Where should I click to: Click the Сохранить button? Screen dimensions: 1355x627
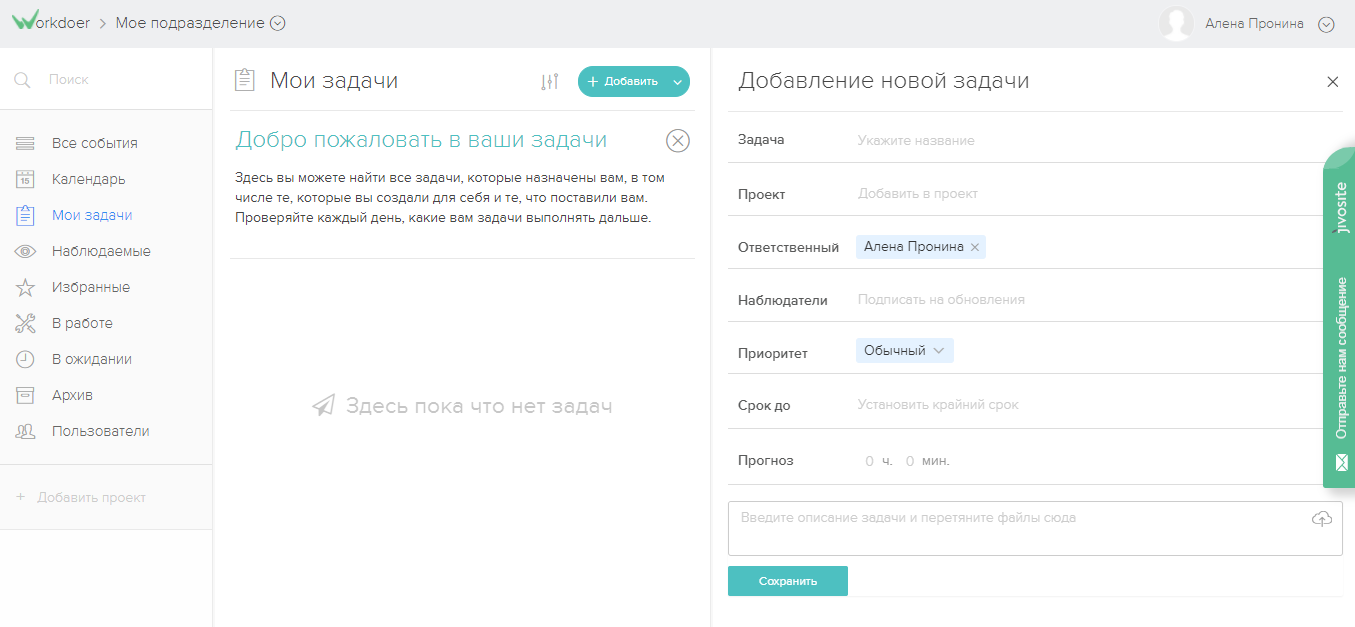point(787,580)
